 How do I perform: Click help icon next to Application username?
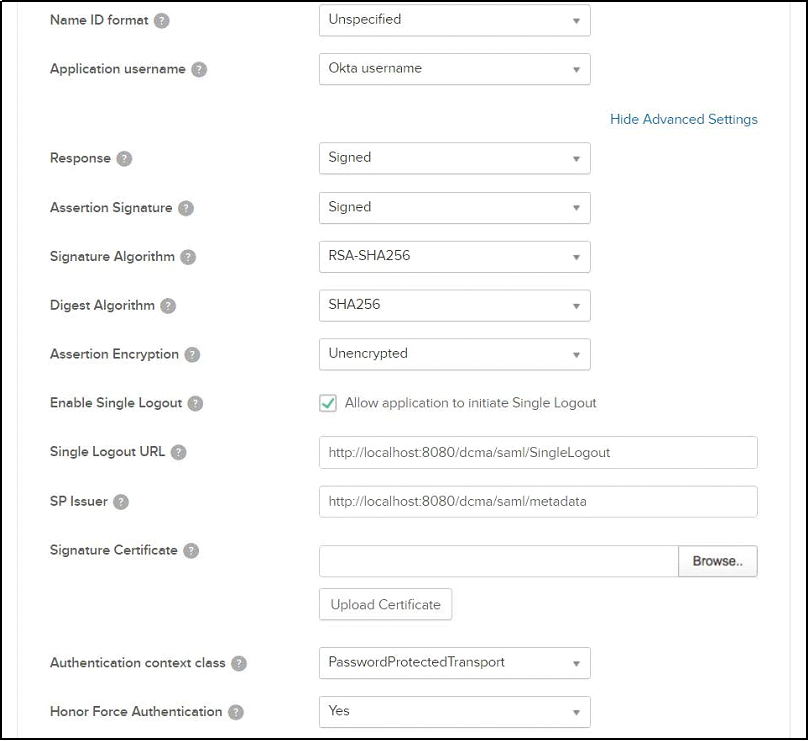coord(199,70)
